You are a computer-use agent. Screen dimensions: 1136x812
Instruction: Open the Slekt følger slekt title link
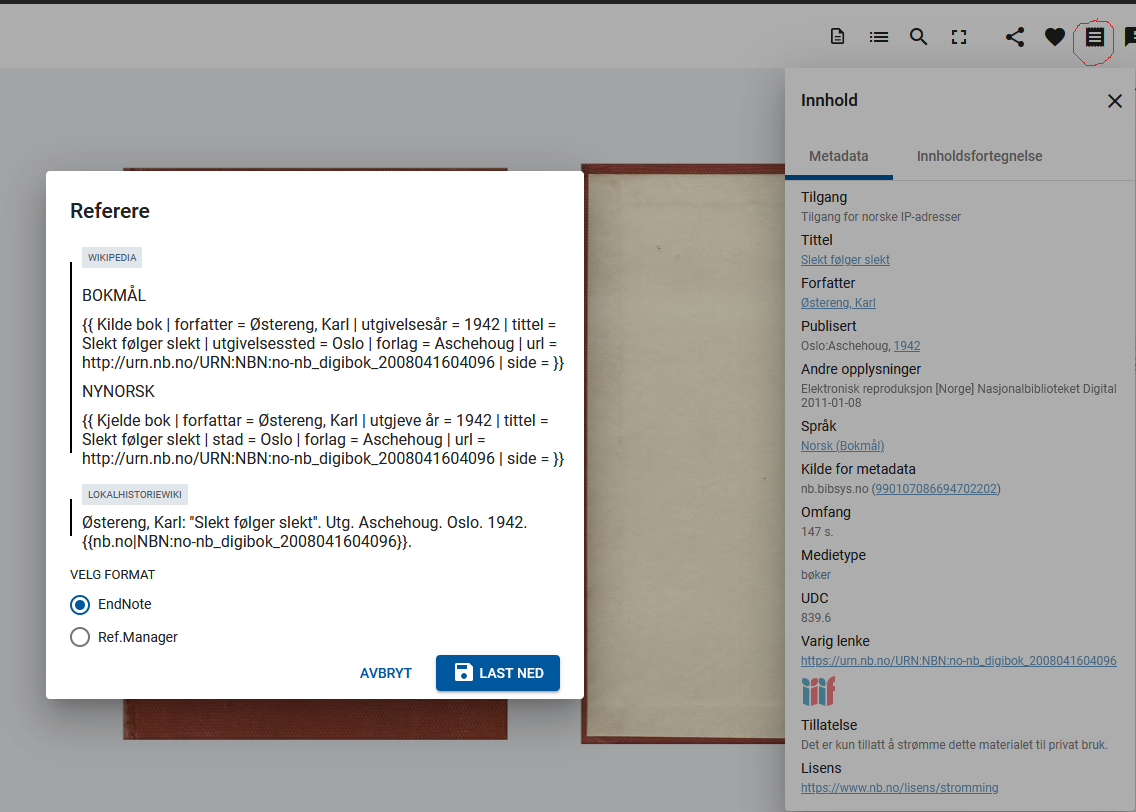click(845, 260)
